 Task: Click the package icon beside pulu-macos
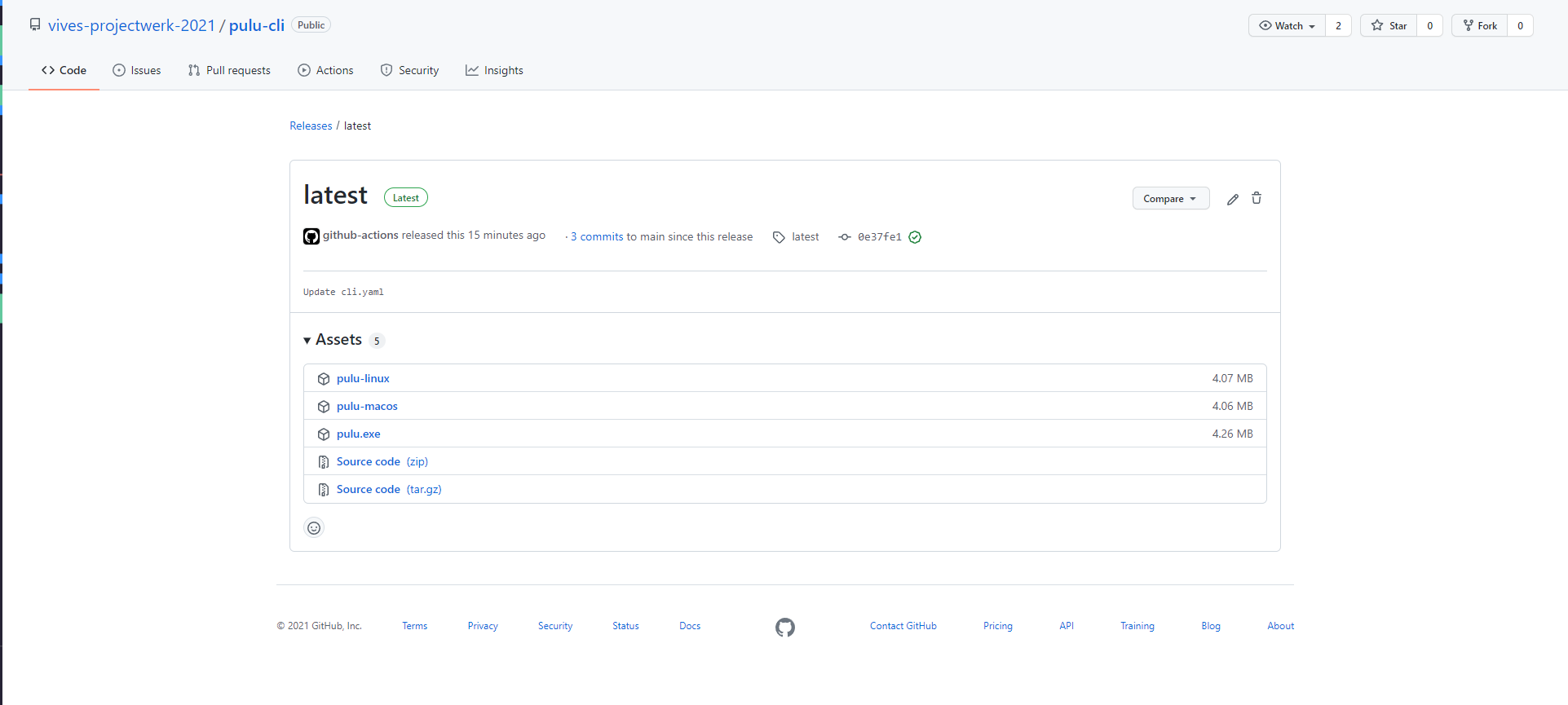(324, 407)
